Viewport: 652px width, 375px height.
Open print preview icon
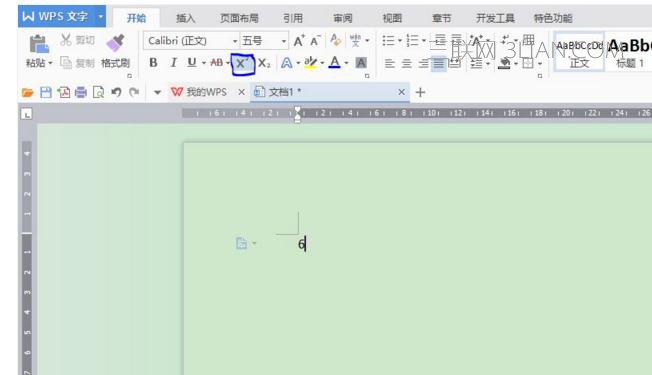pyautogui.click(x=98, y=92)
